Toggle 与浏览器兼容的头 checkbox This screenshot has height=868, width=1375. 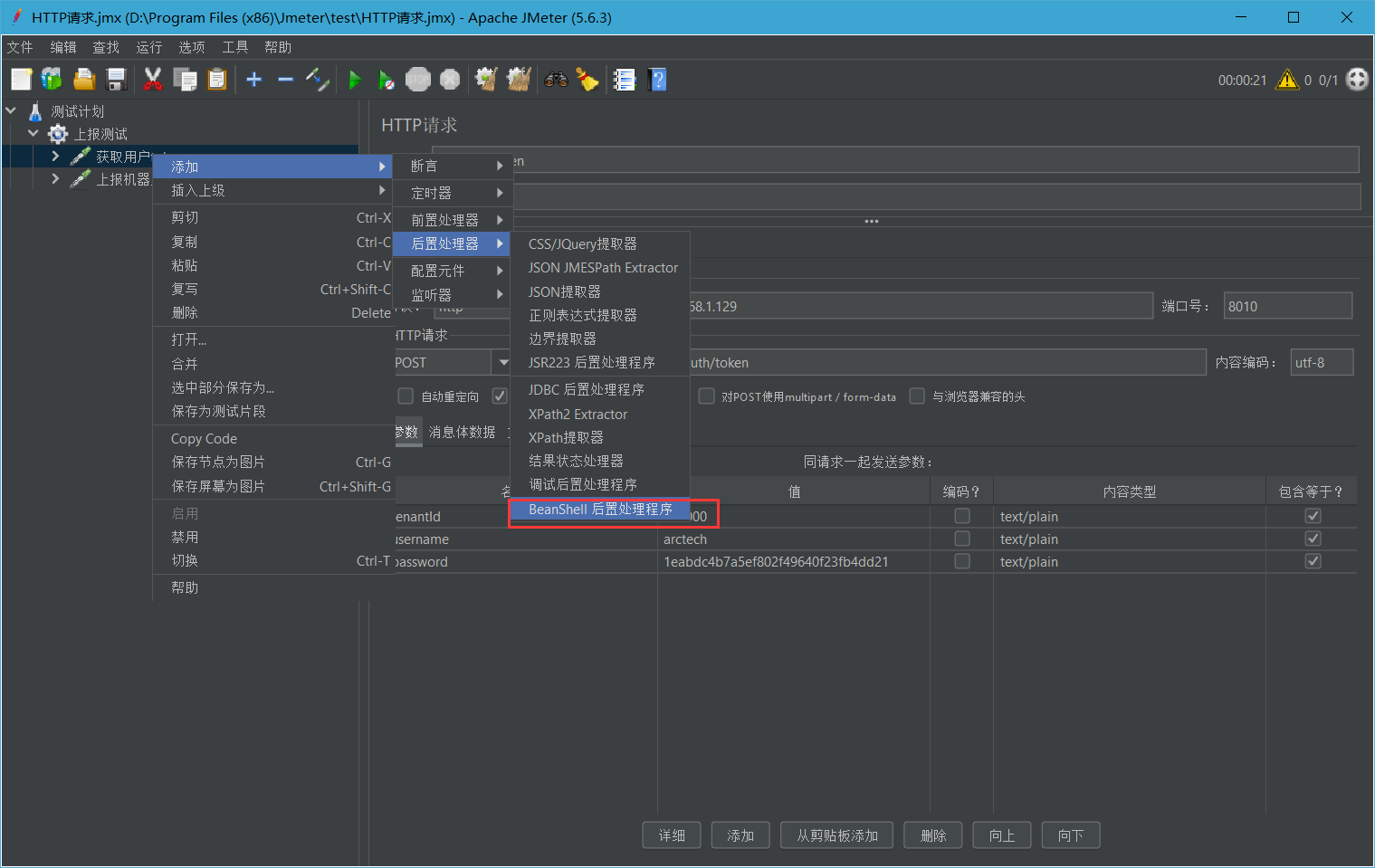[917, 396]
